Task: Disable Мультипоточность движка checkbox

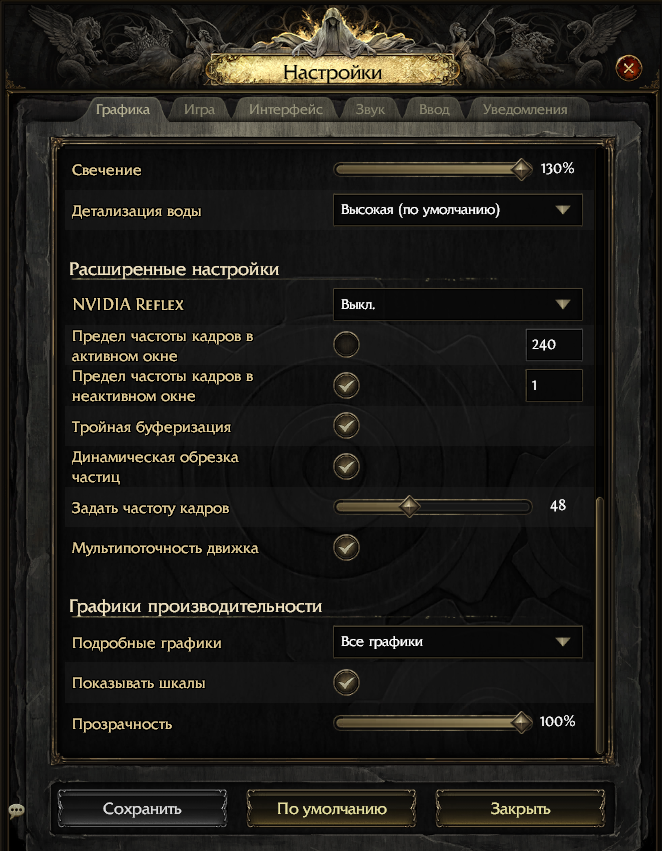Action: coord(346,548)
